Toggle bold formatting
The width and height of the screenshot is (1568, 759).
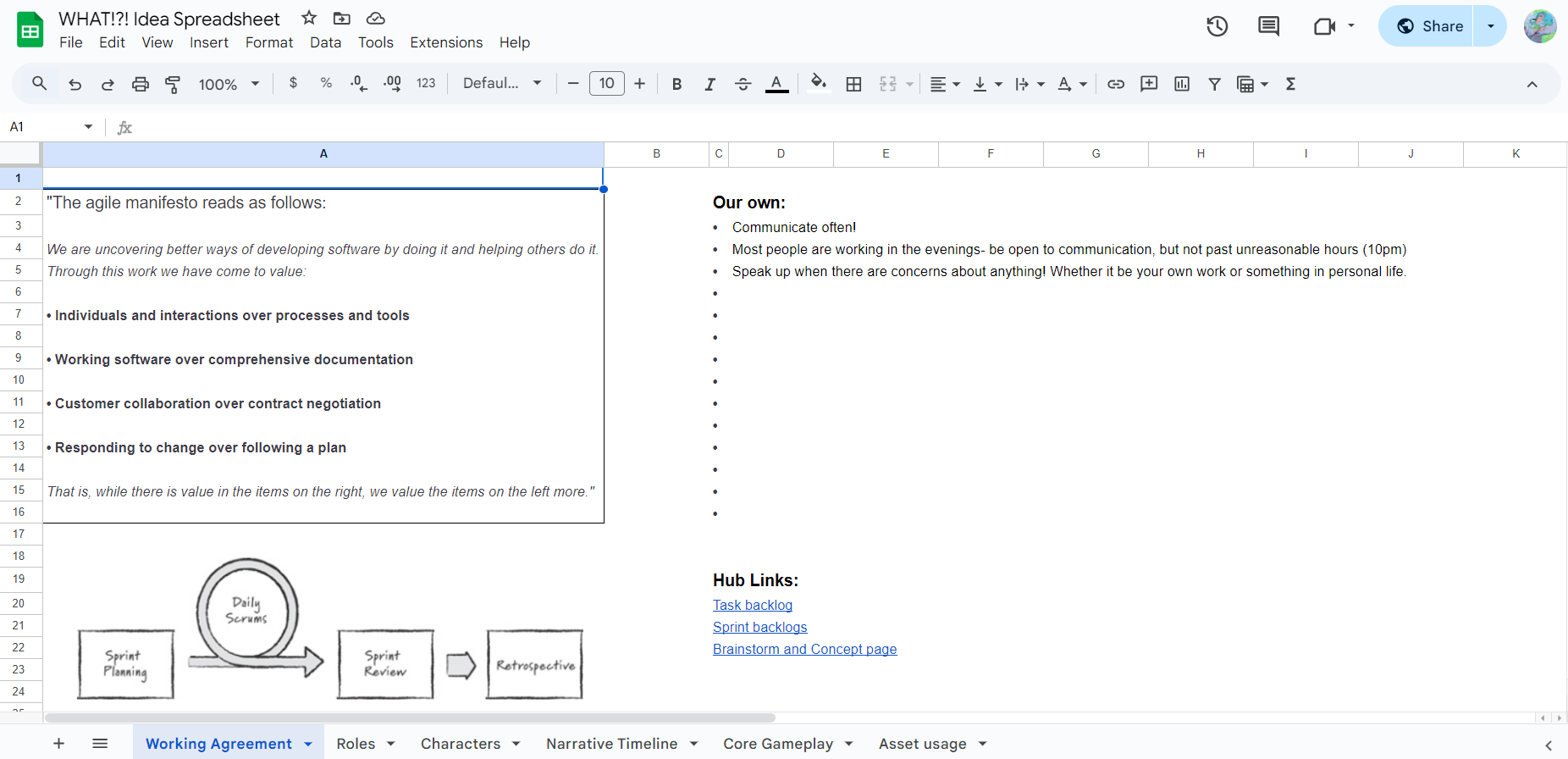pyautogui.click(x=676, y=84)
